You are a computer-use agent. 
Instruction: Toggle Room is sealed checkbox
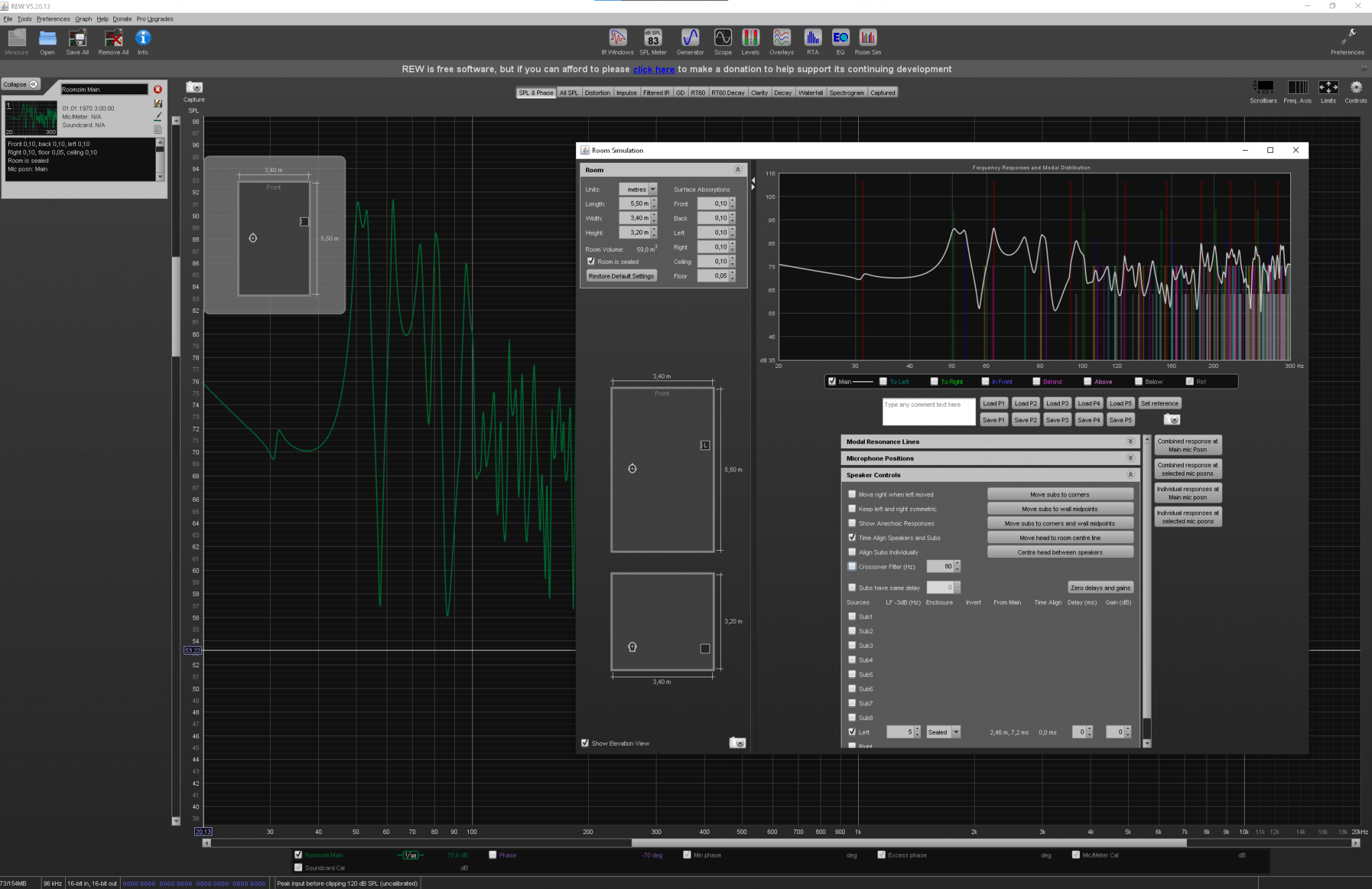coord(591,261)
